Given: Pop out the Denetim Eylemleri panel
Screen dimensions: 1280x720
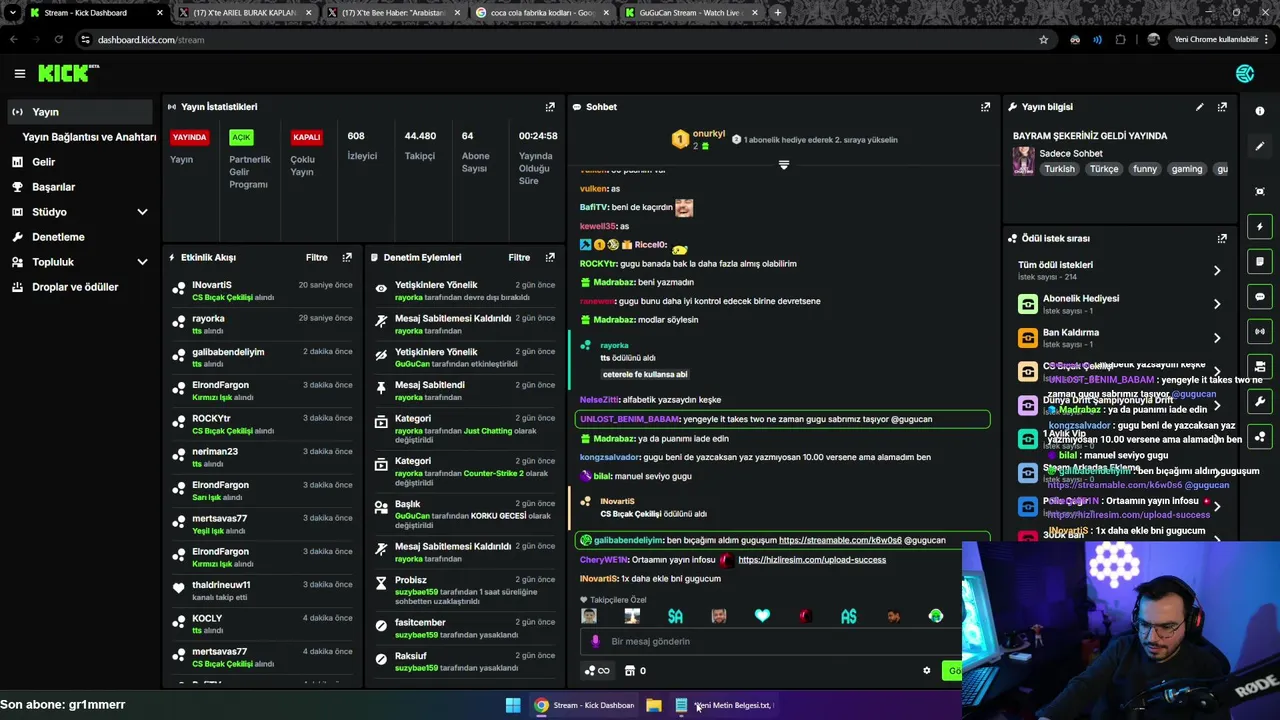Looking at the screenshot, I should 550,258.
